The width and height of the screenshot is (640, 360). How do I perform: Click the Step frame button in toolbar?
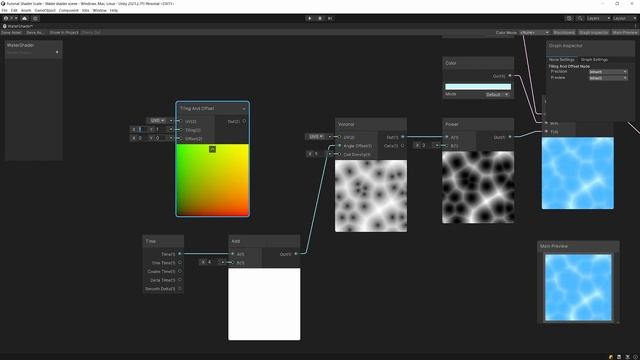click(330, 18)
